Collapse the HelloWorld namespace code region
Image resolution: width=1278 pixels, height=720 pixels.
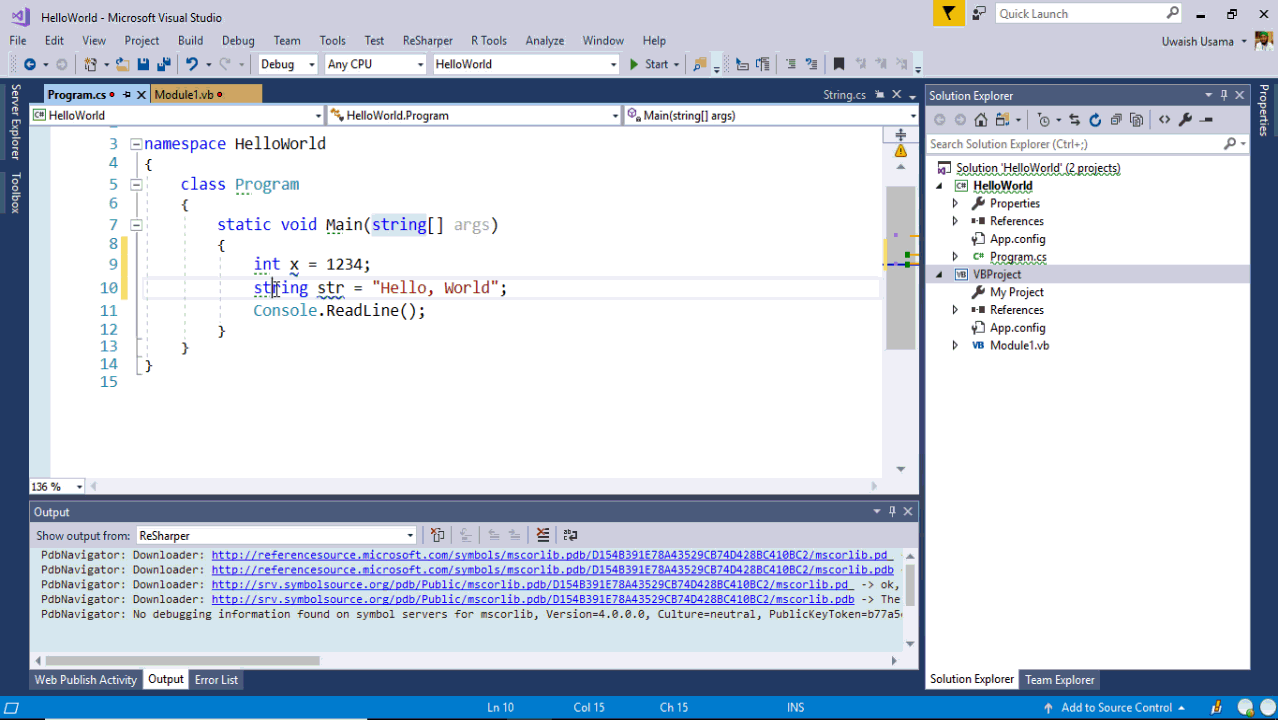pos(135,143)
